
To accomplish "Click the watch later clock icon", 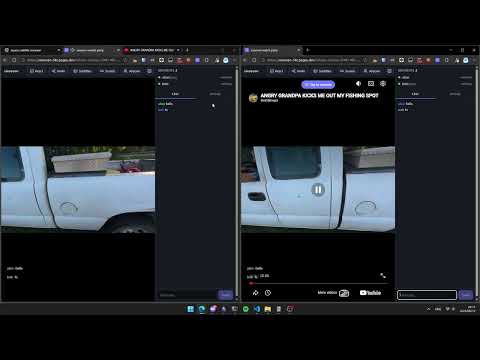I will pos(268,293).
